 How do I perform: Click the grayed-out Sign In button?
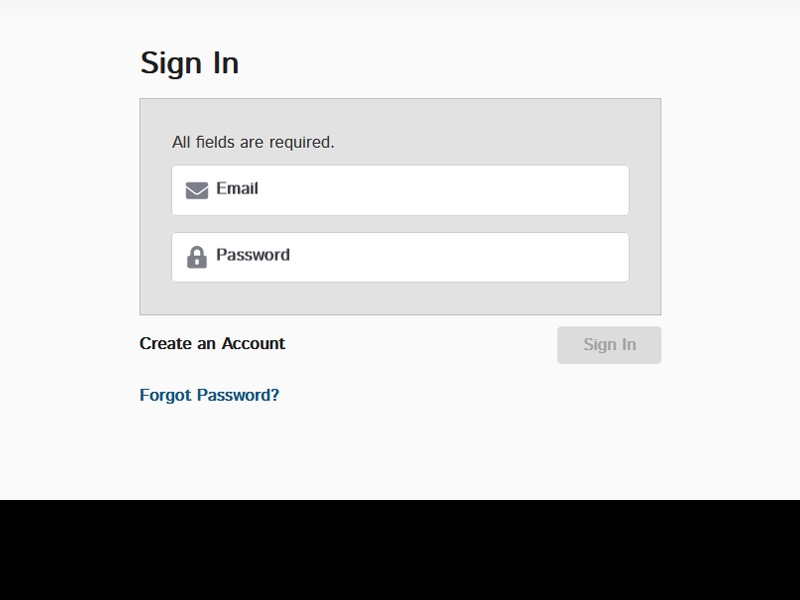coord(609,345)
